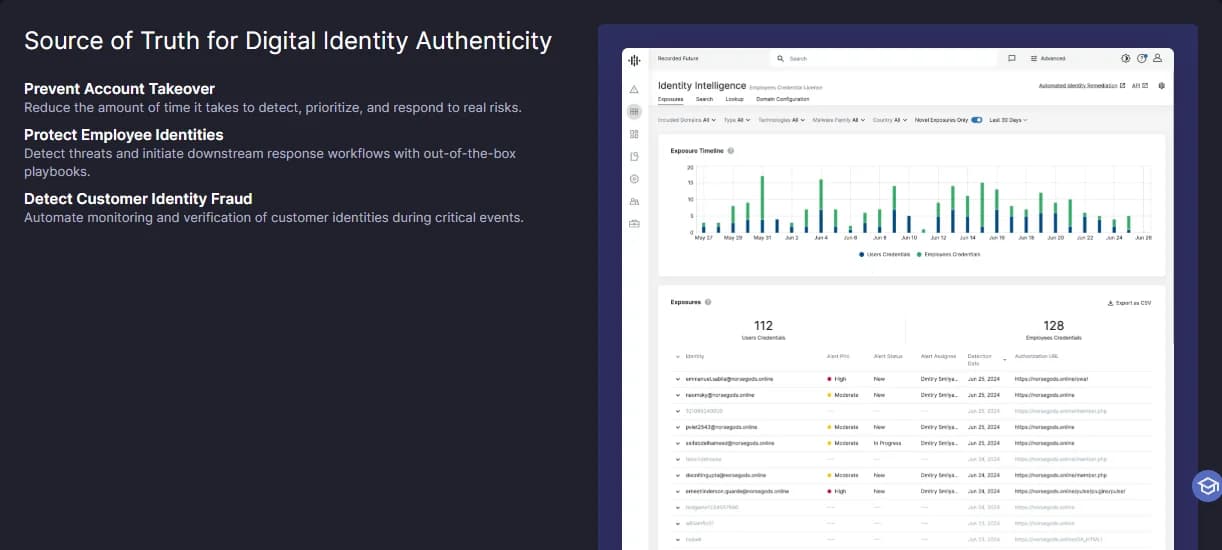Switch to the Exposures tab
Viewport: 1222px width, 550px height.
point(670,99)
